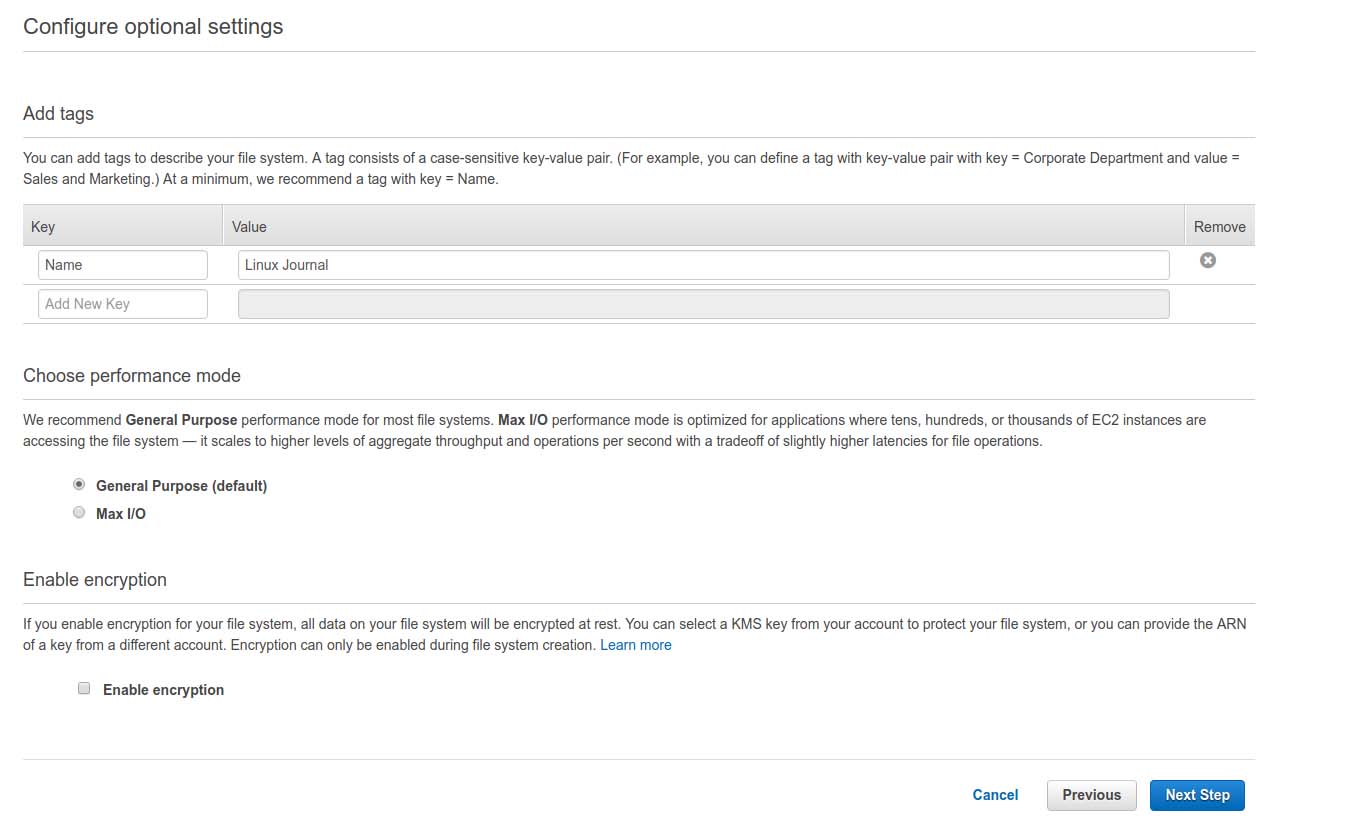The image size is (1367, 824).
Task: Click the Linux Journal value field
Action: pos(703,265)
